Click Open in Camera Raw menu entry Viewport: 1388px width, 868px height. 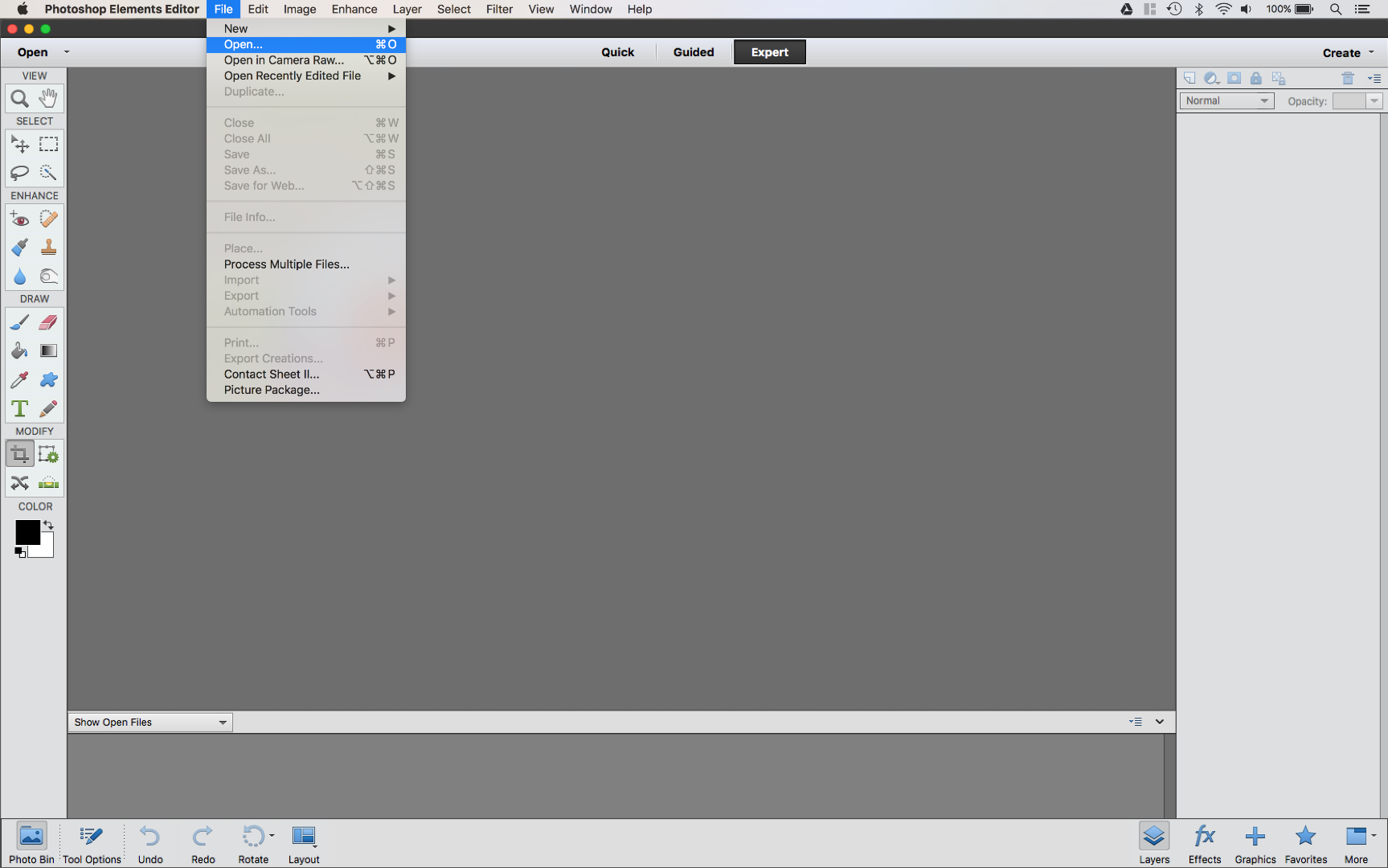point(284,59)
